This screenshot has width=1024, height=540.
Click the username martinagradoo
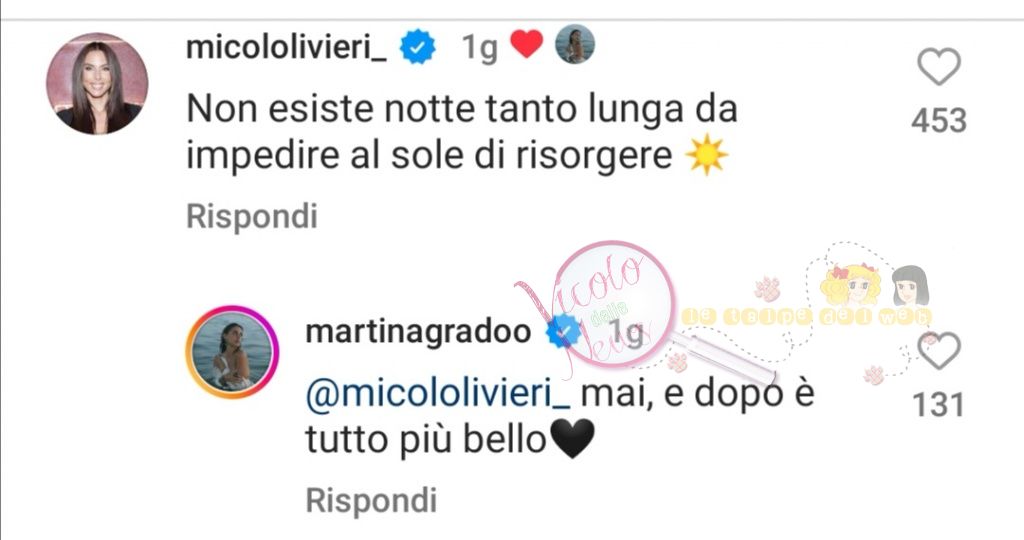pyautogui.click(x=418, y=332)
